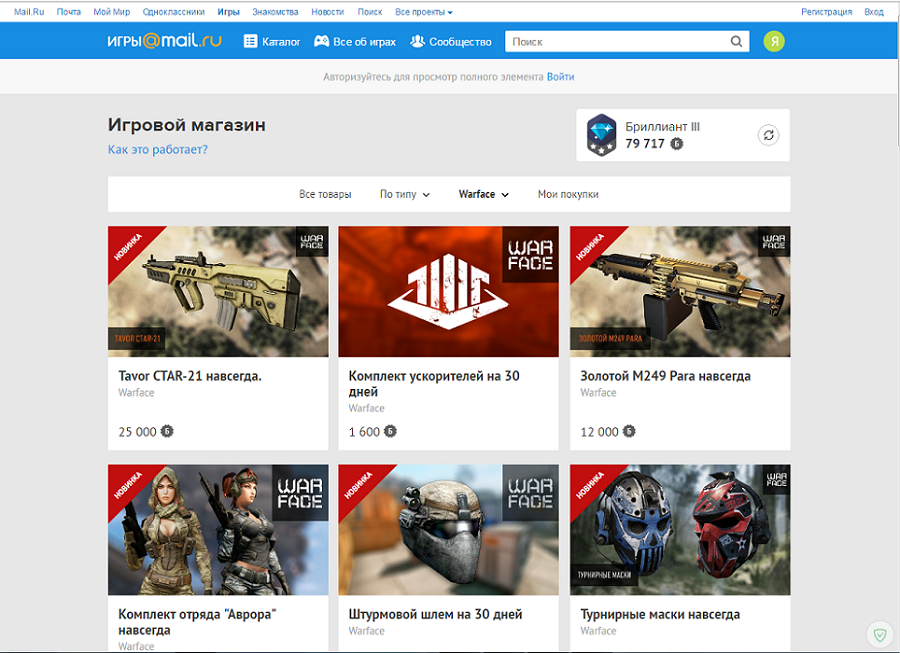Expand the По типу dropdown
The image size is (900, 653).
click(x=405, y=195)
